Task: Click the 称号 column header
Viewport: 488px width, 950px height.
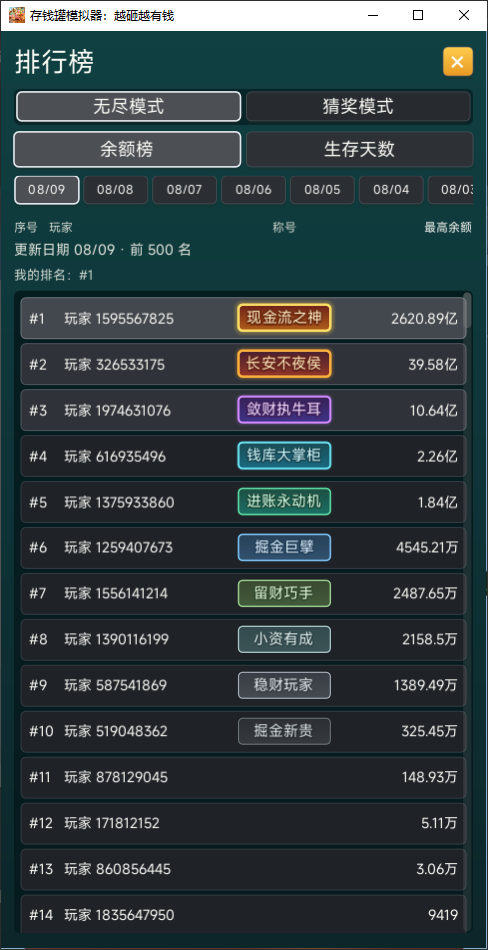Action: [284, 228]
